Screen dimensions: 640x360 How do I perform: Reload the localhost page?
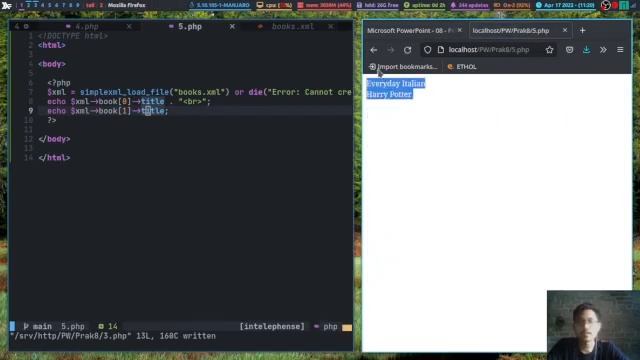[x=407, y=50]
